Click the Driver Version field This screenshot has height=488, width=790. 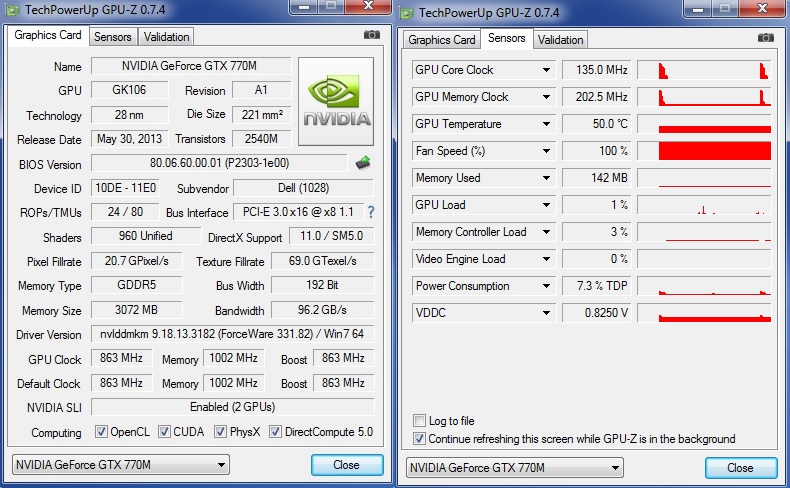pos(232,334)
